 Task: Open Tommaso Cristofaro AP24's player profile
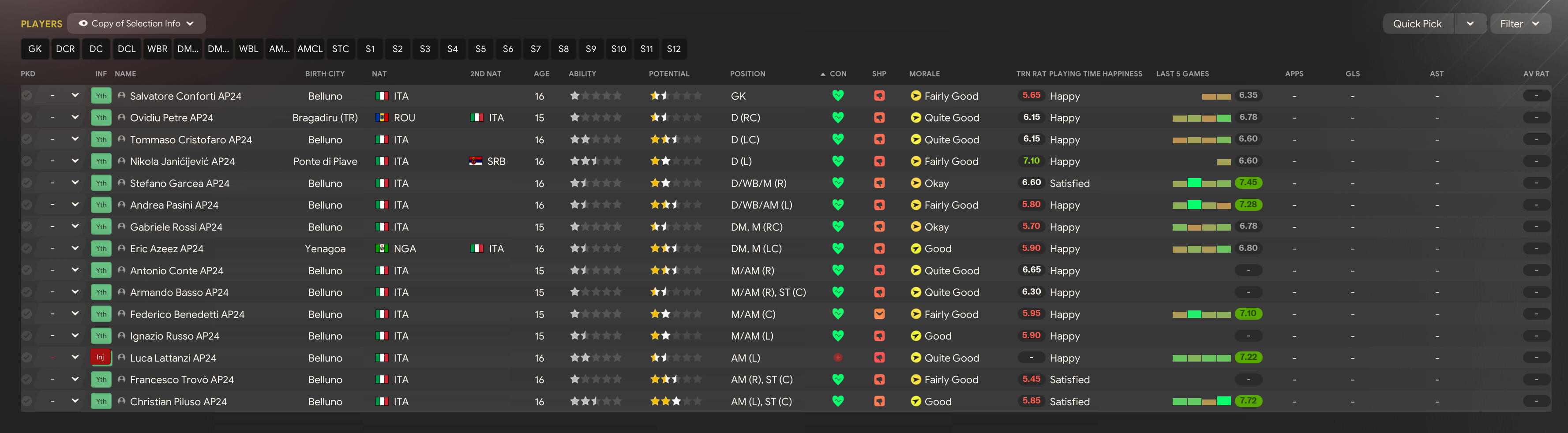(191, 139)
